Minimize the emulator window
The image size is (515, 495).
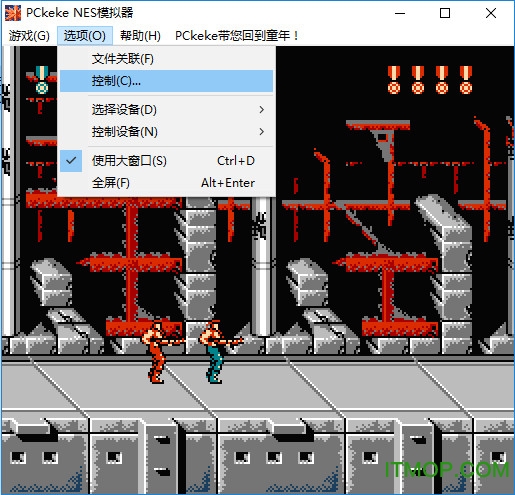coord(400,13)
